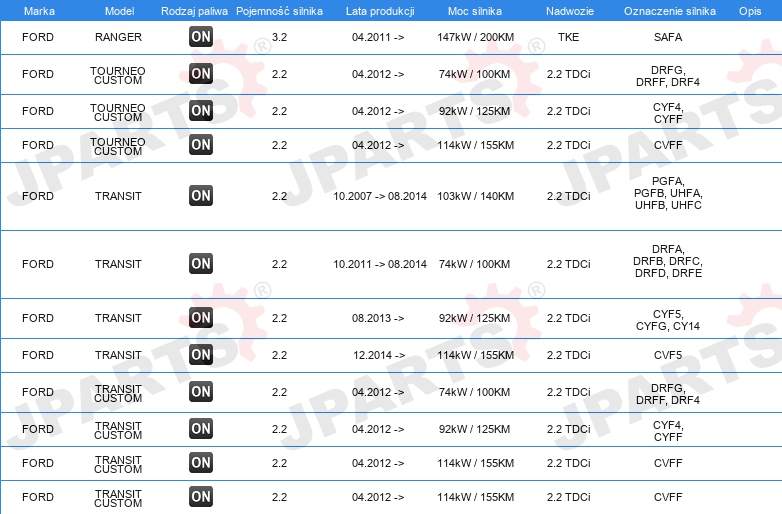
Task: Click the Moc silnika column header
Action: 475,11
